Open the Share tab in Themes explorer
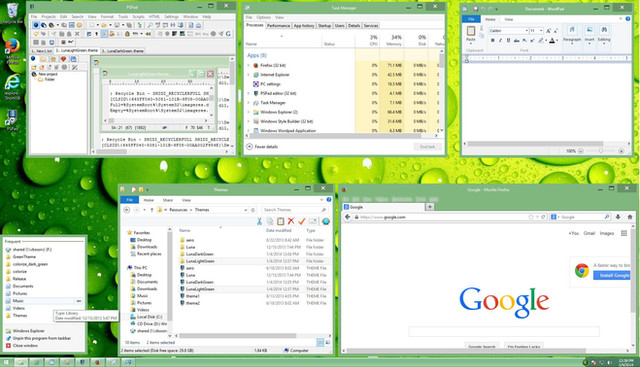640x367 pixels. point(168,200)
